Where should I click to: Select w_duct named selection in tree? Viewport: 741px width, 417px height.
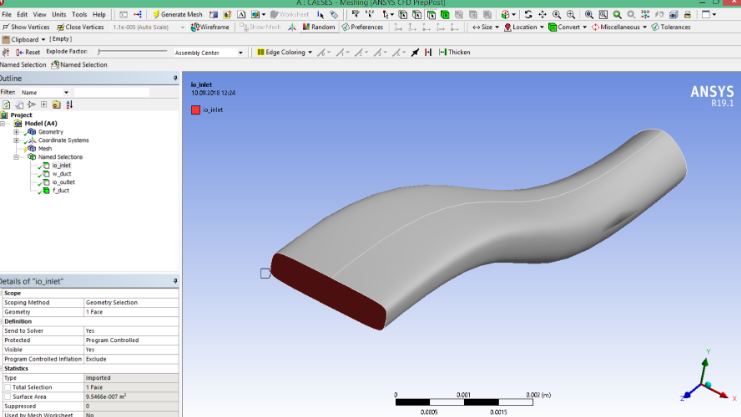pos(61,174)
